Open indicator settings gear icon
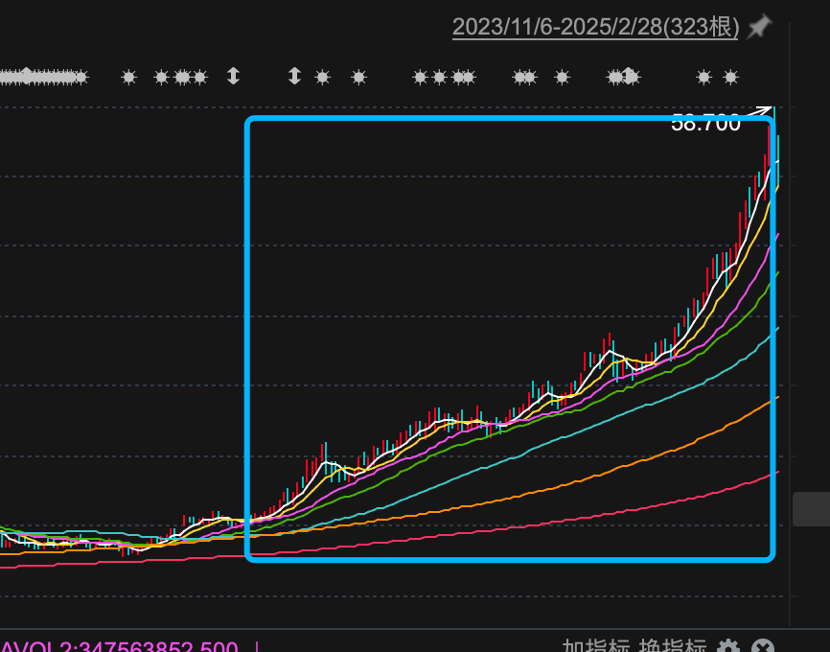 (728, 646)
